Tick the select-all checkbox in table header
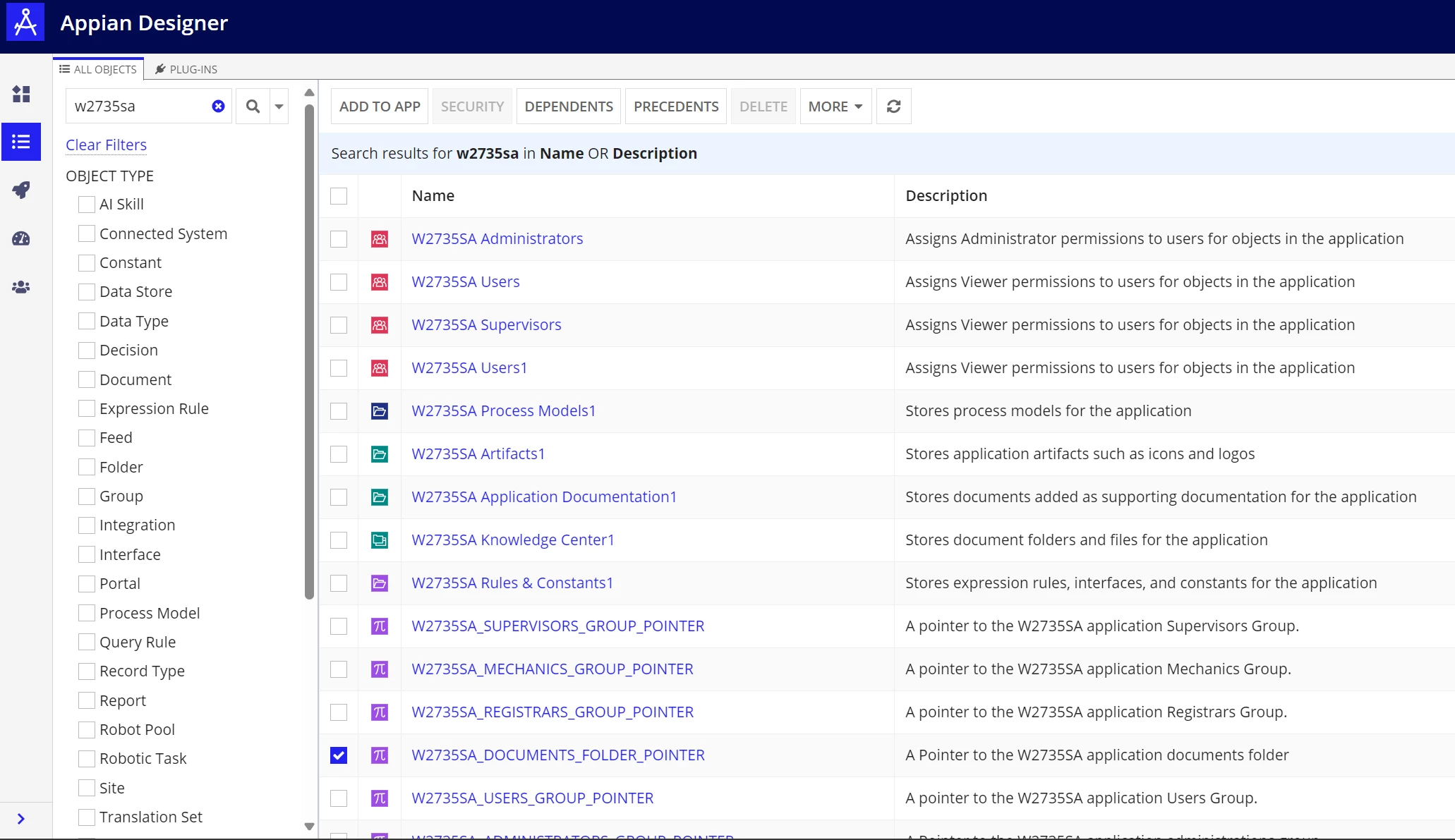Screen dimensions: 1455x840 tap(339, 196)
